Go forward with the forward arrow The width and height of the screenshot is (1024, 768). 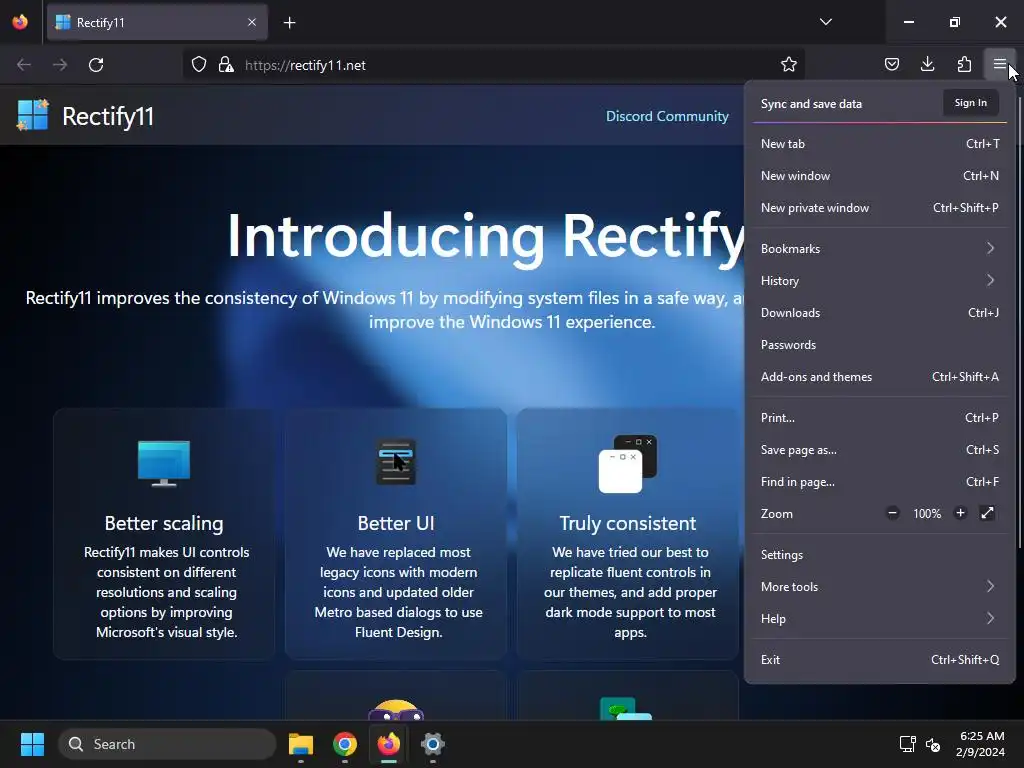[x=60, y=65]
